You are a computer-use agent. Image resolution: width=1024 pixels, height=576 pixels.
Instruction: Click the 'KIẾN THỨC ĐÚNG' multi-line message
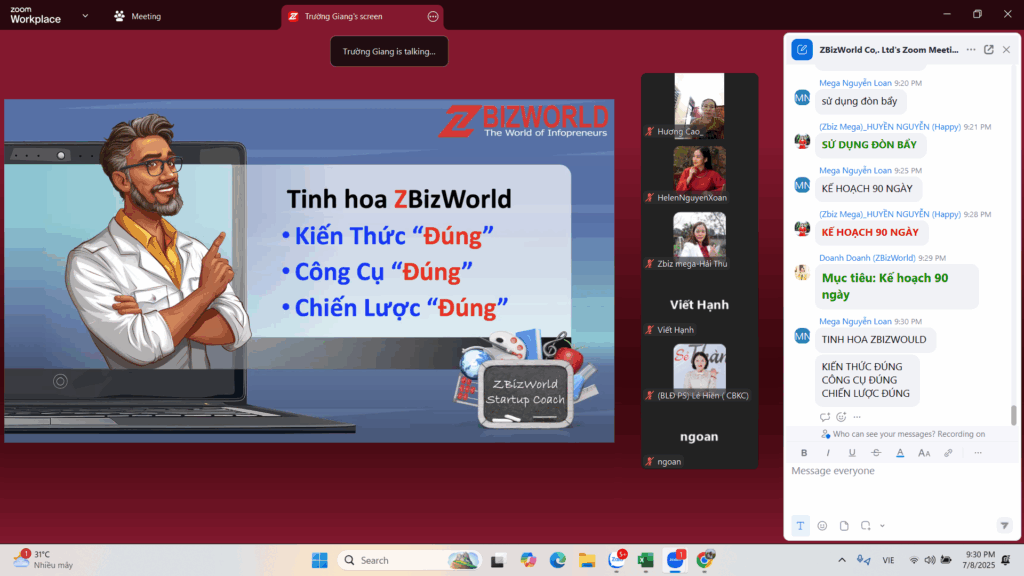click(866, 380)
